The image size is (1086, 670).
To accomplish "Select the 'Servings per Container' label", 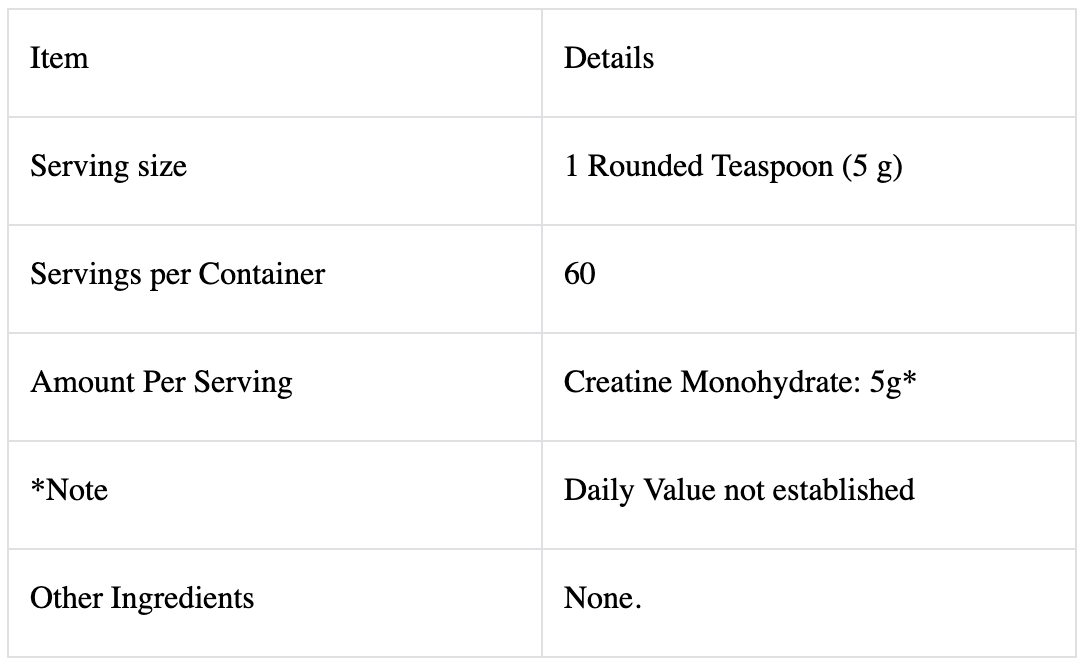I will (177, 274).
